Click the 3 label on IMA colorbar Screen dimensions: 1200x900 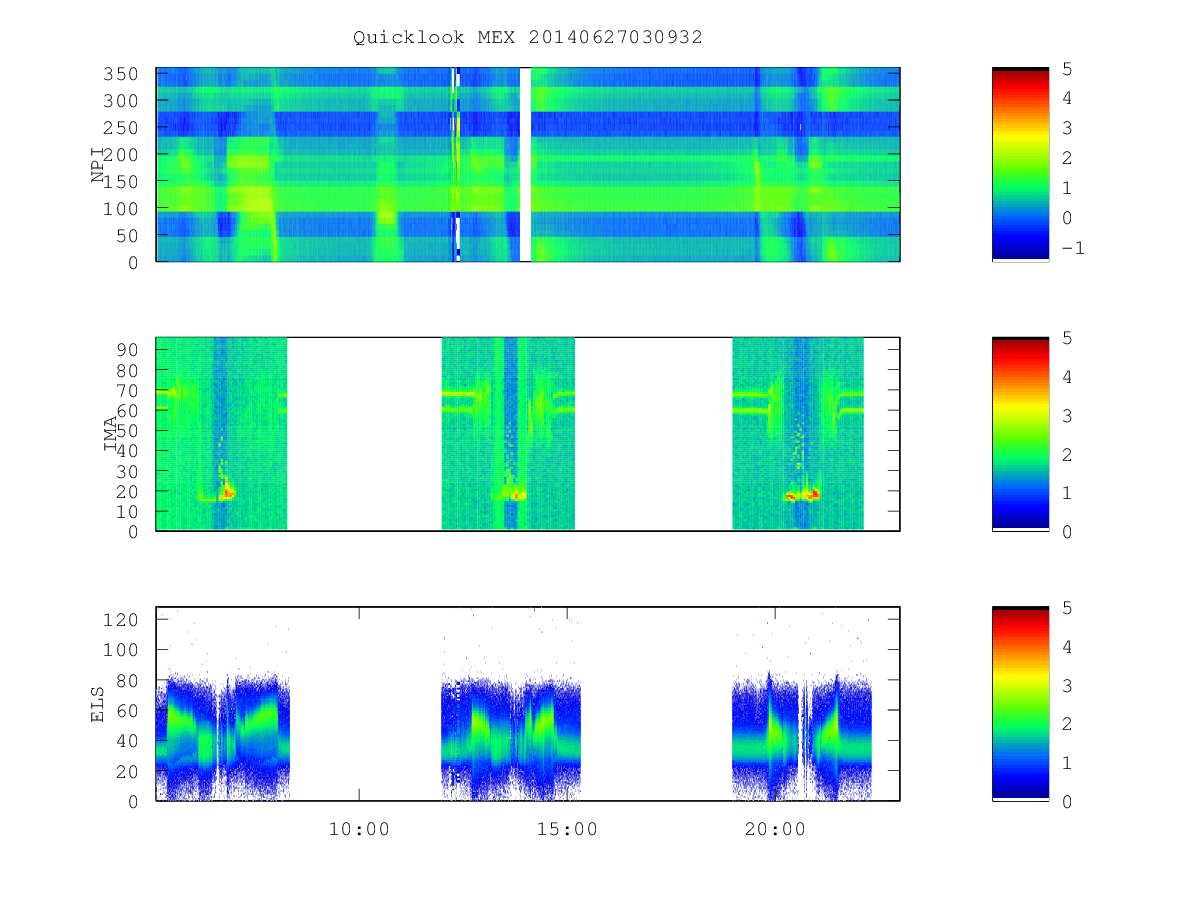1066,415
